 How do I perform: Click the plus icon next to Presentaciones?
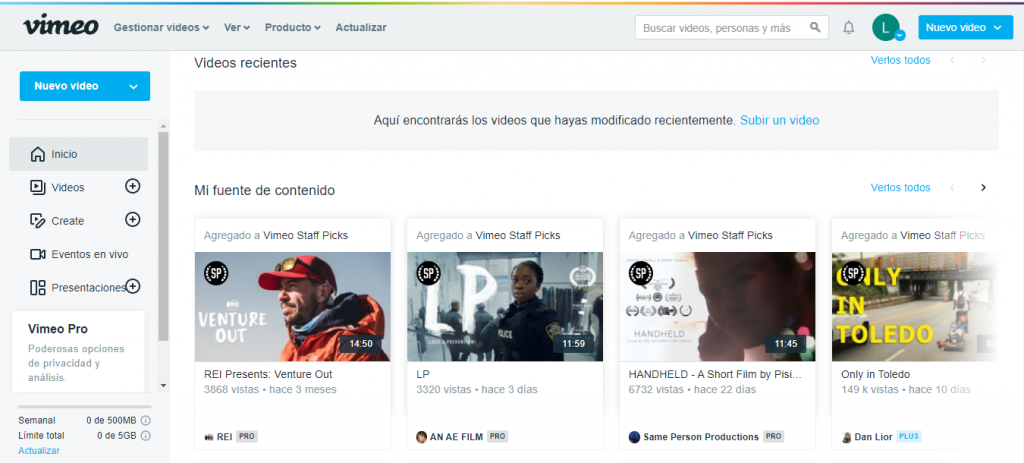(x=133, y=286)
